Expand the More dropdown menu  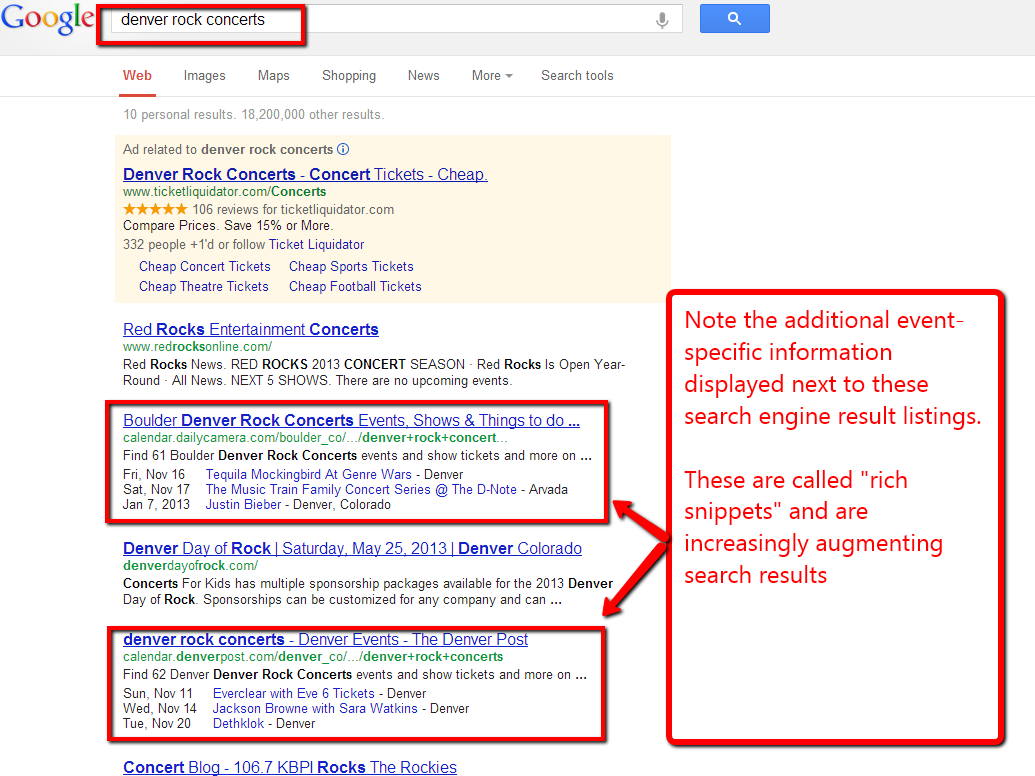coord(492,76)
